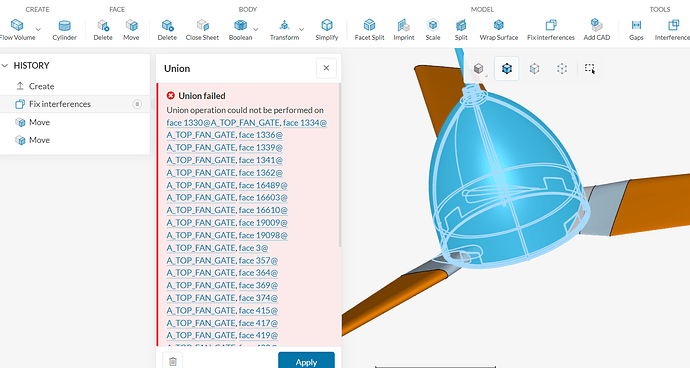Open the Interference tool
The height and width of the screenshot is (368, 690).
point(672,29)
